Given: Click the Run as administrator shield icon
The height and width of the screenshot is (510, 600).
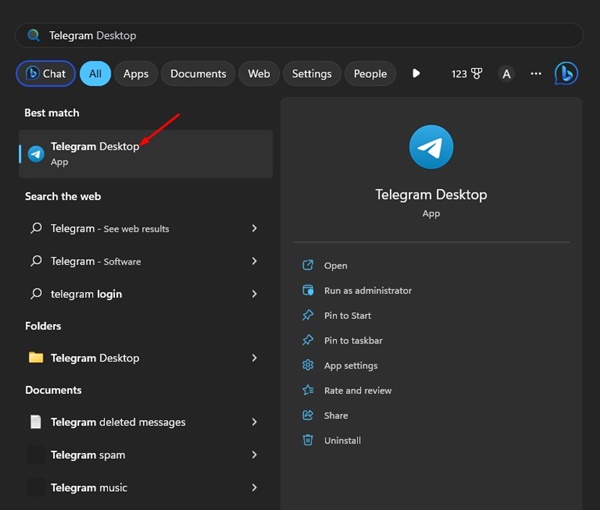Looking at the screenshot, I should tap(308, 290).
